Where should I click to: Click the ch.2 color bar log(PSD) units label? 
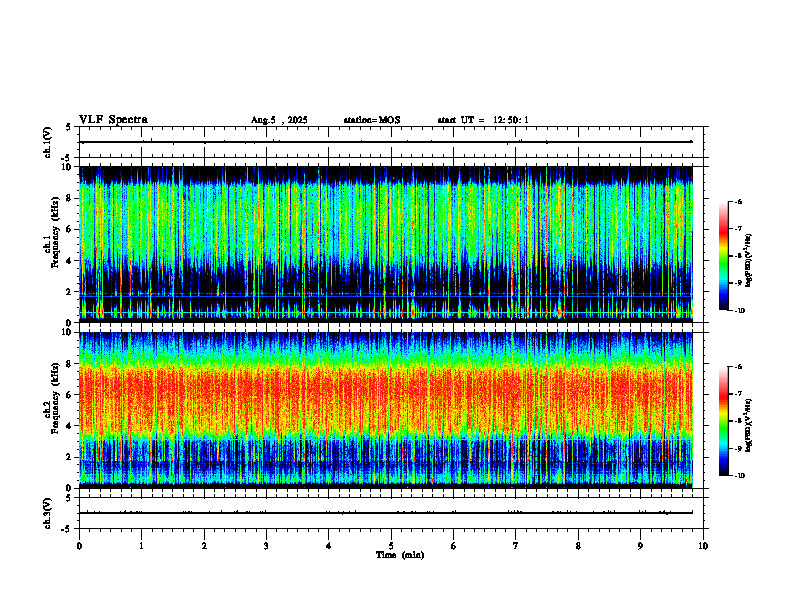[x=749, y=425]
